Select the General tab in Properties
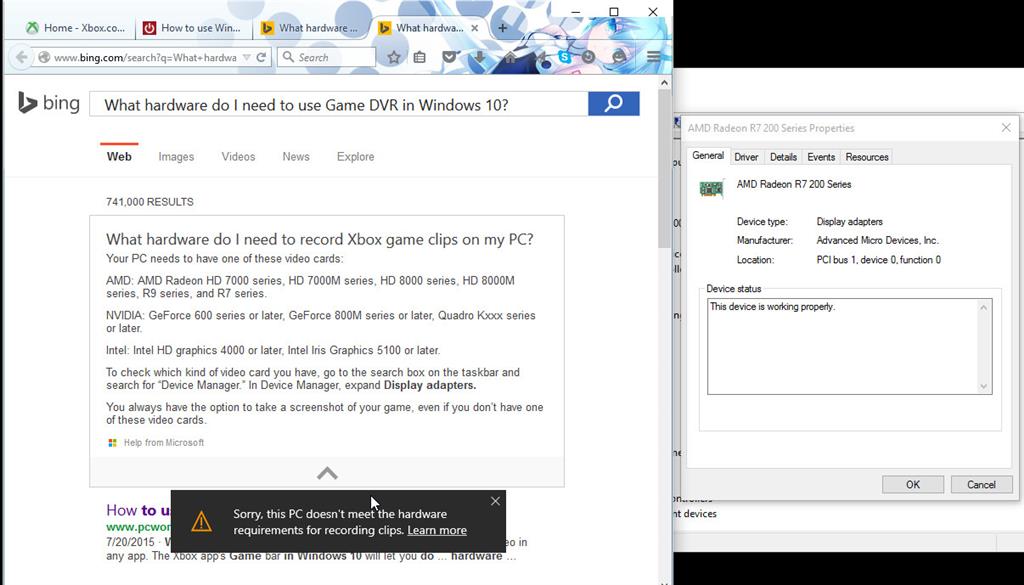Viewport: 1024px width, 585px height. [x=708, y=155]
